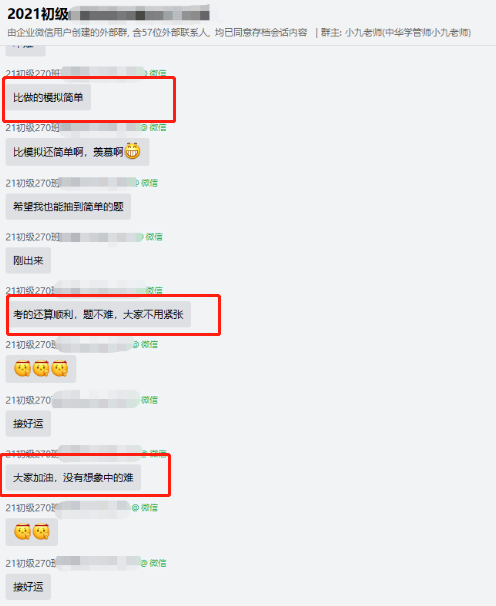Click the second emoji in two-emoji message

coord(41,532)
